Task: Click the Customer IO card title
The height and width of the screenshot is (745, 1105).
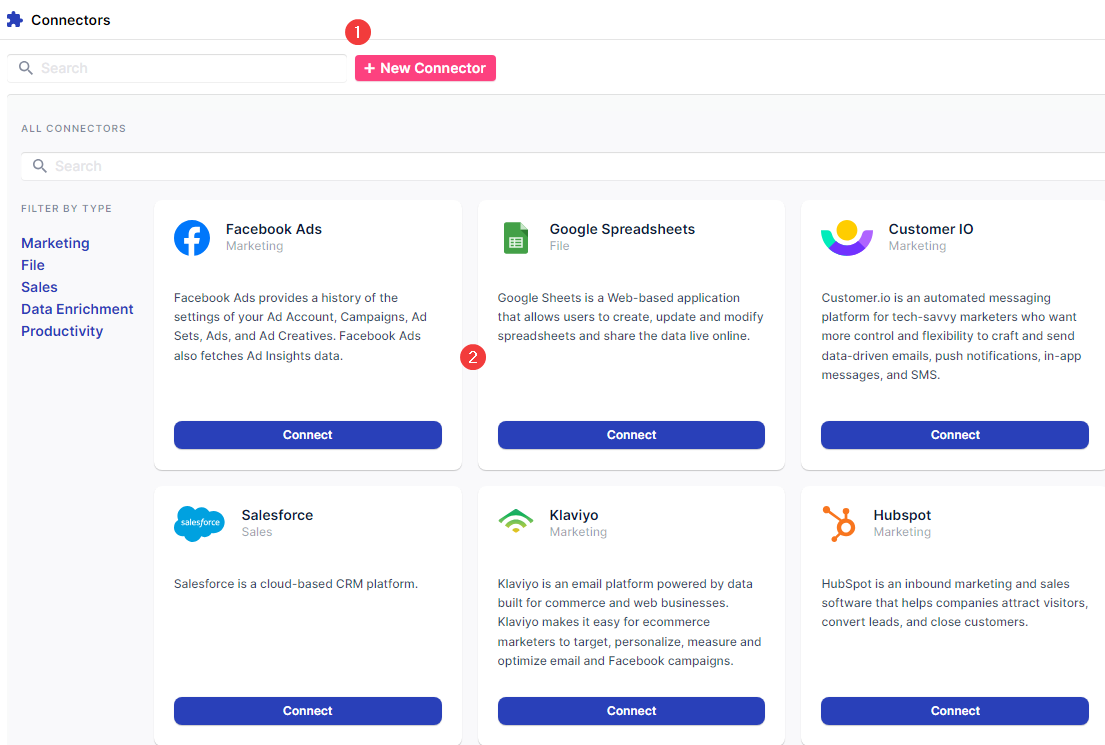Action: point(931,229)
